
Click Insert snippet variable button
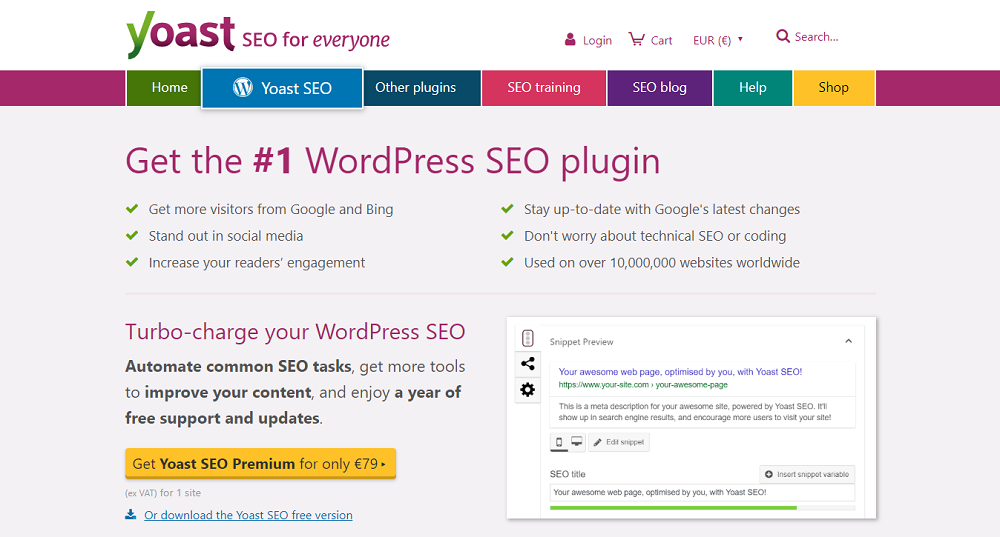pyautogui.click(x=807, y=474)
